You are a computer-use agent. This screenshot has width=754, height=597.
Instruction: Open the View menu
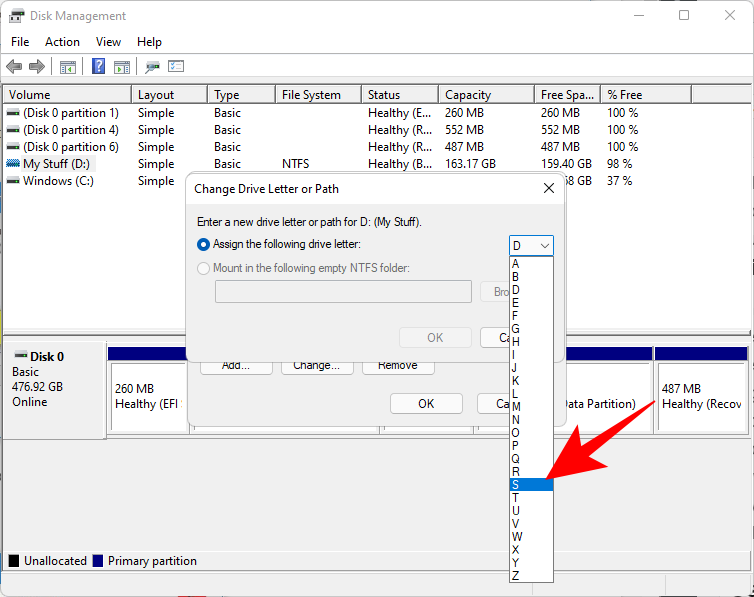click(x=108, y=42)
